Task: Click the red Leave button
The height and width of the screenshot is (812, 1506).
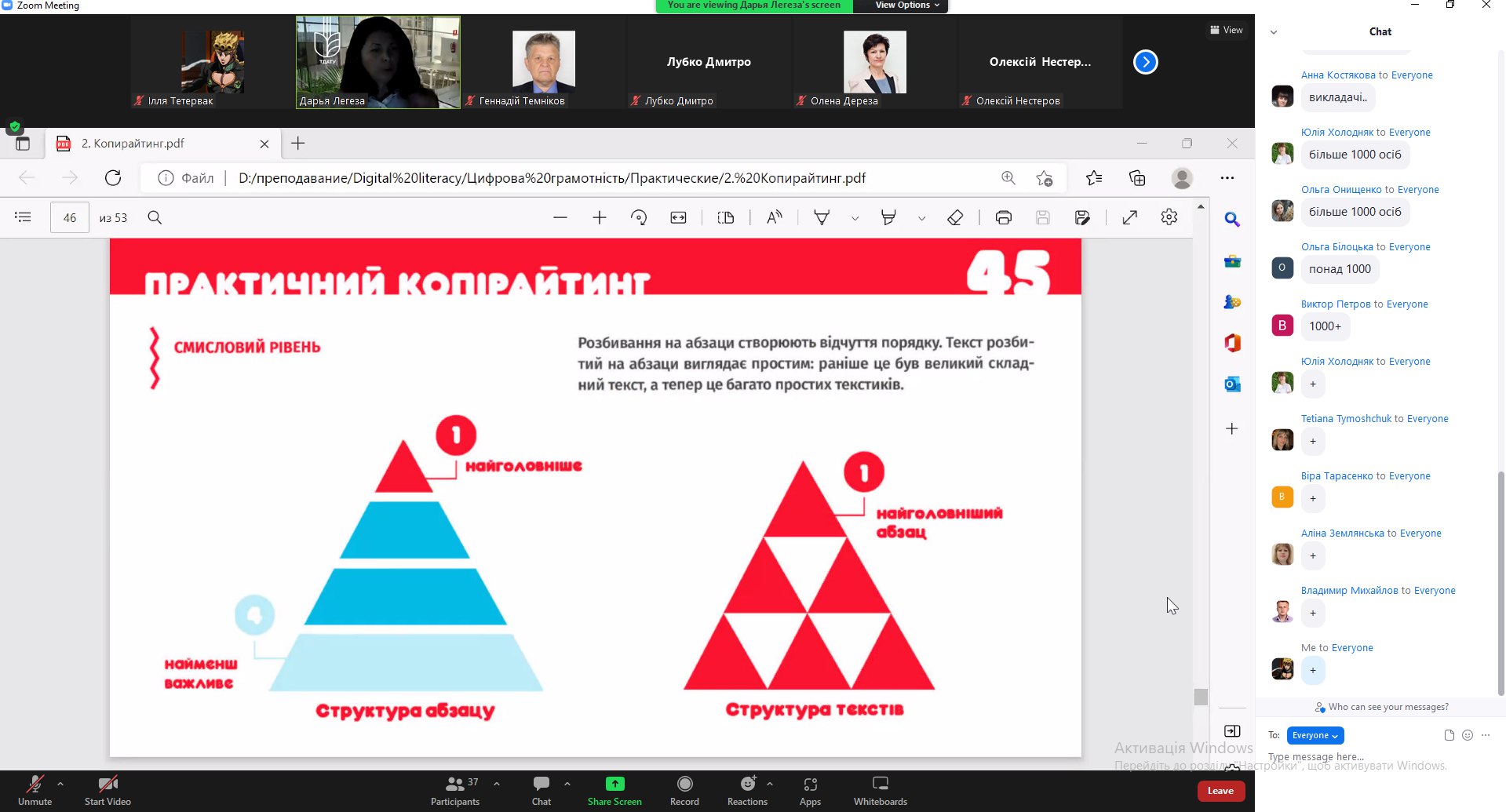Action: [1220, 791]
